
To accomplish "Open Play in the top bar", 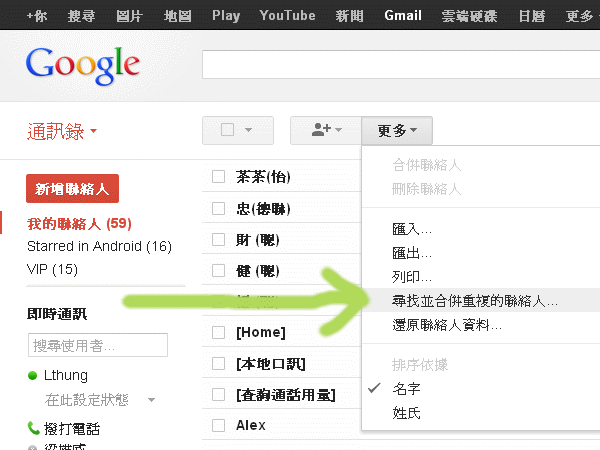I will [226, 16].
